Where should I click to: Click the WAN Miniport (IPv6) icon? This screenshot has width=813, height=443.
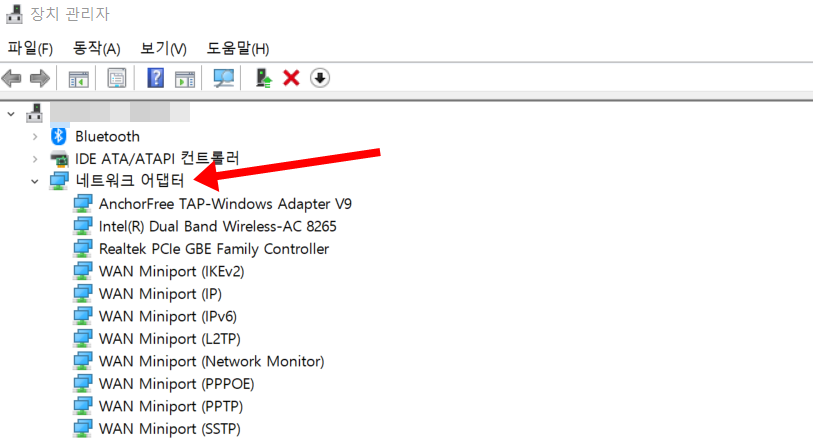(x=83, y=316)
